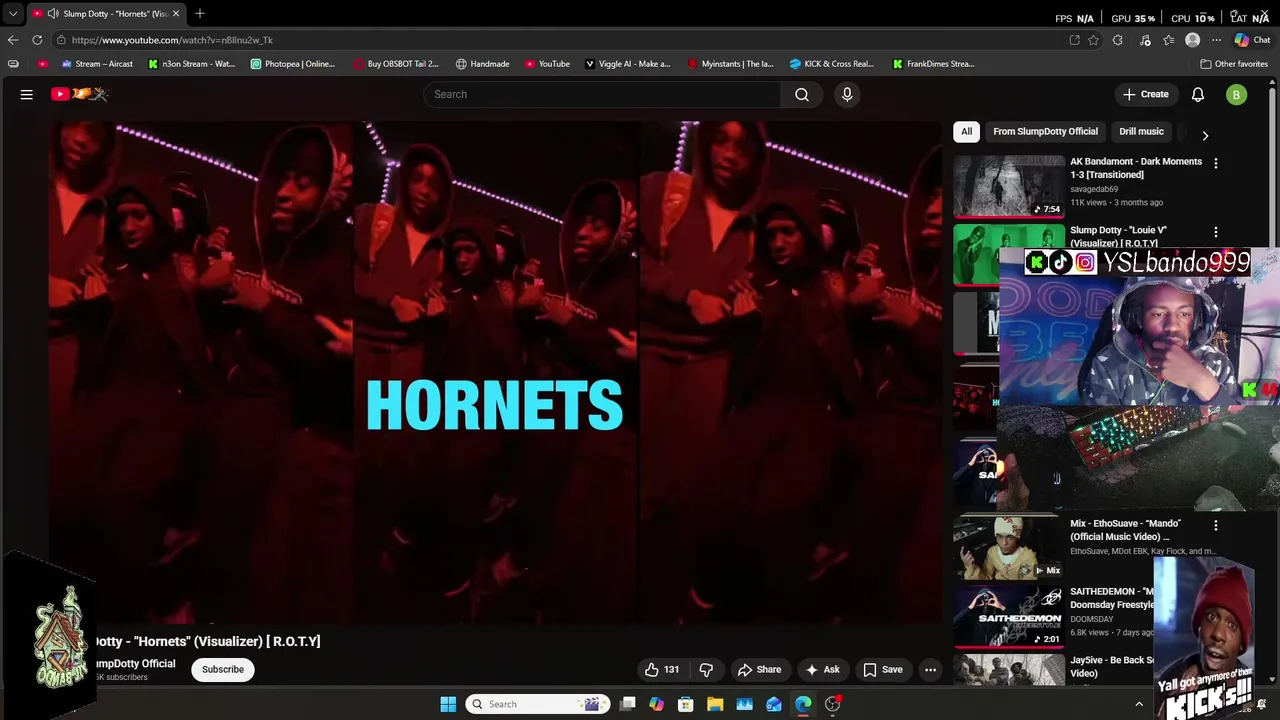
Task: Open OBS Studio from taskbar
Action: pos(833,704)
